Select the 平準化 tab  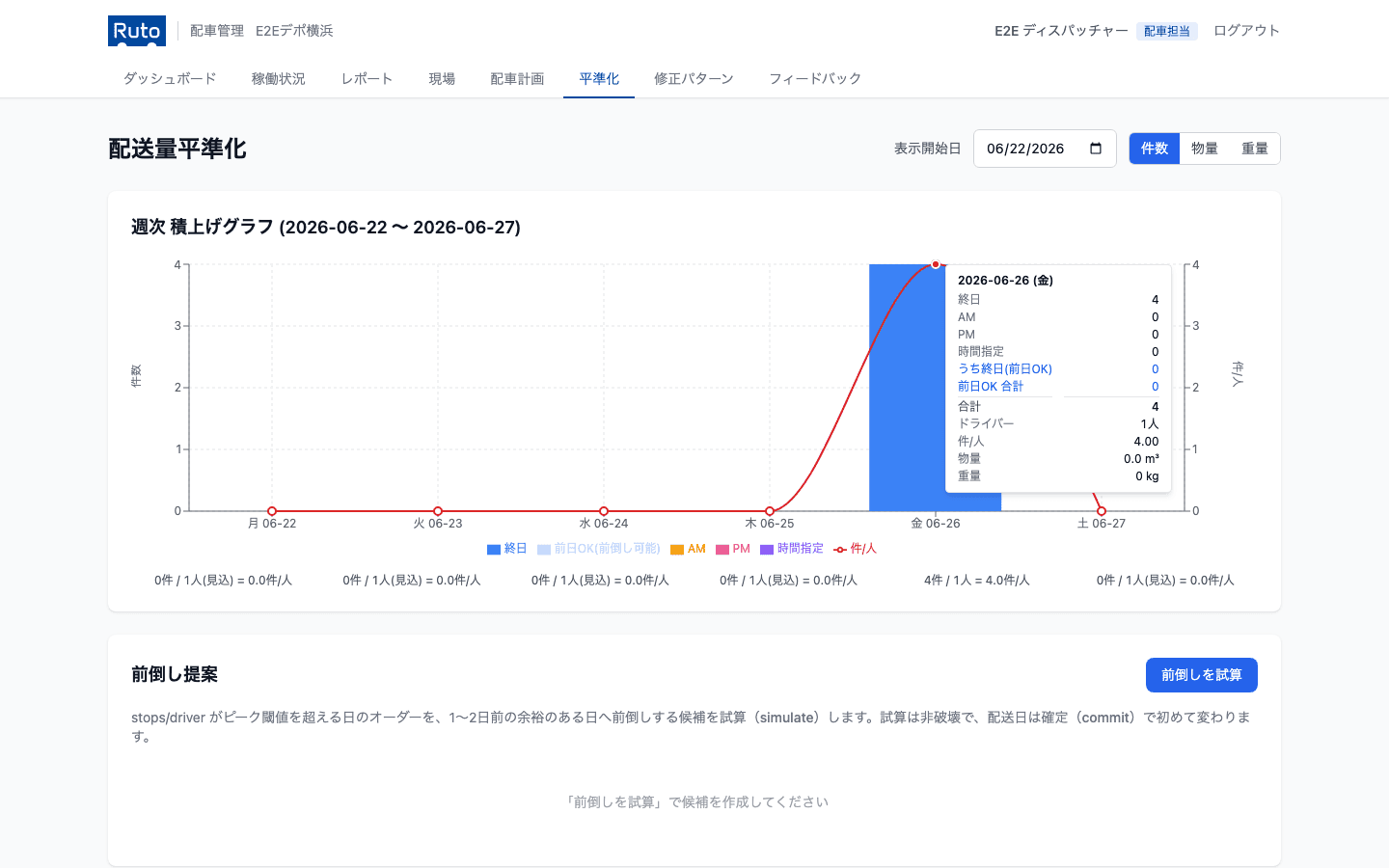pos(599,79)
